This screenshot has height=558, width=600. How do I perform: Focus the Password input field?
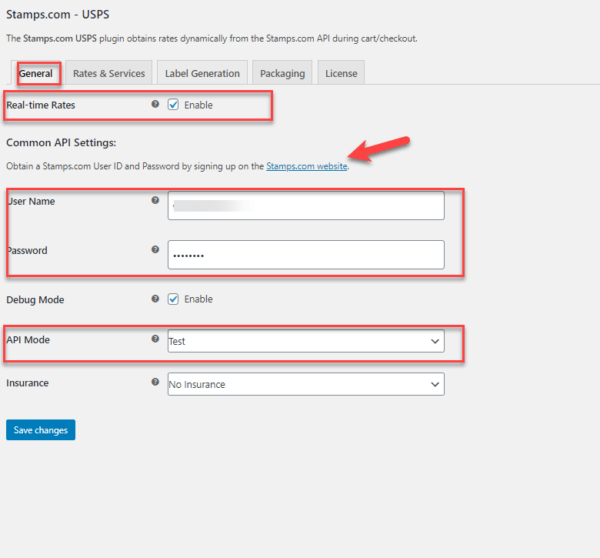[x=306, y=255]
